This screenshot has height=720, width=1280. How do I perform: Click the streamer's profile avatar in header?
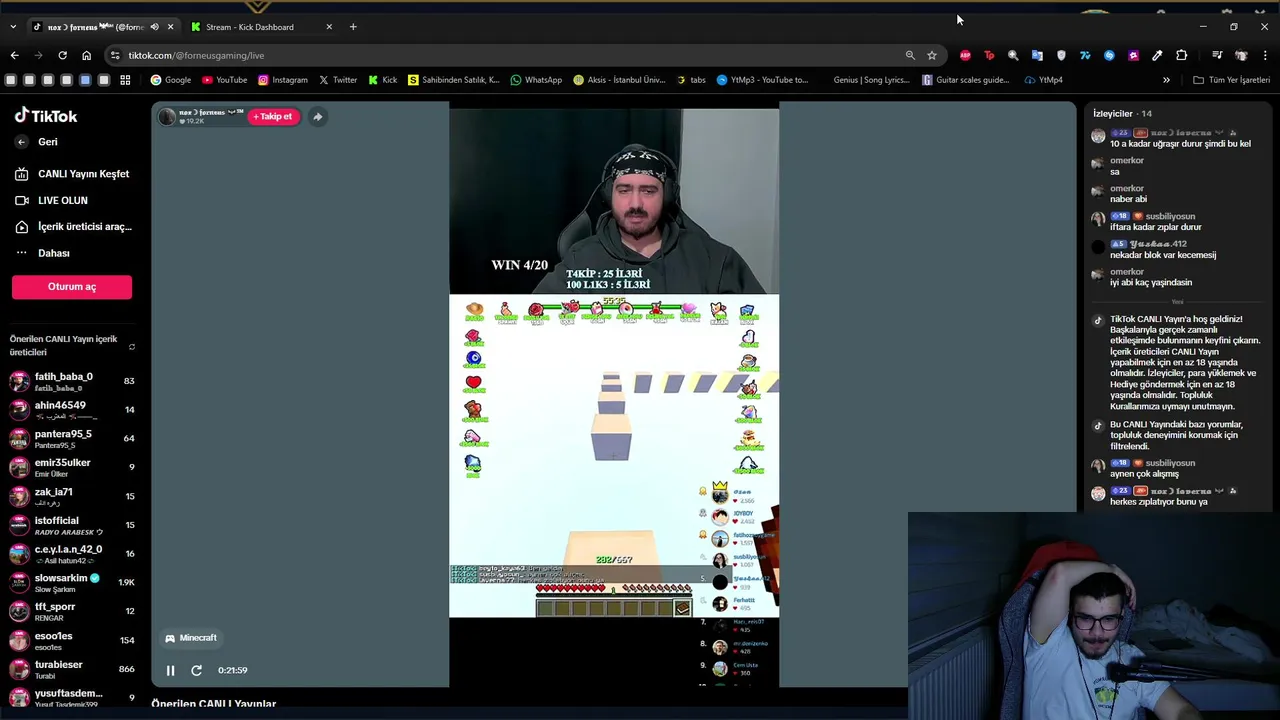[168, 117]
